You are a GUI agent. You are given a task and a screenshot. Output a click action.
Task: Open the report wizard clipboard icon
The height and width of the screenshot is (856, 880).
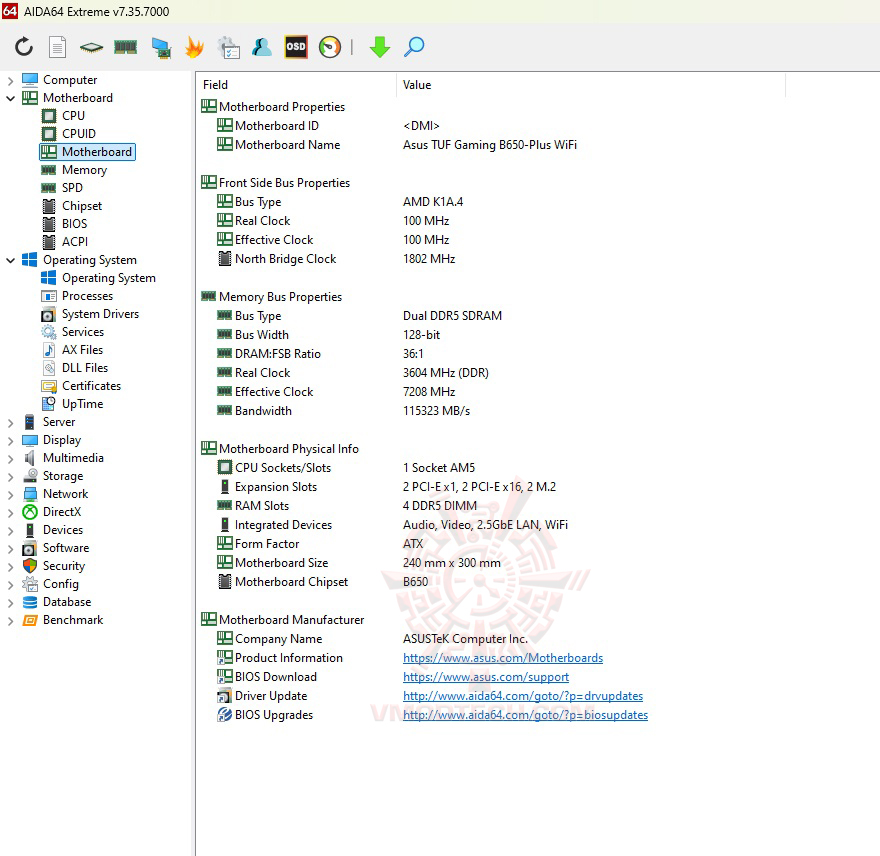tap(228, 48)
